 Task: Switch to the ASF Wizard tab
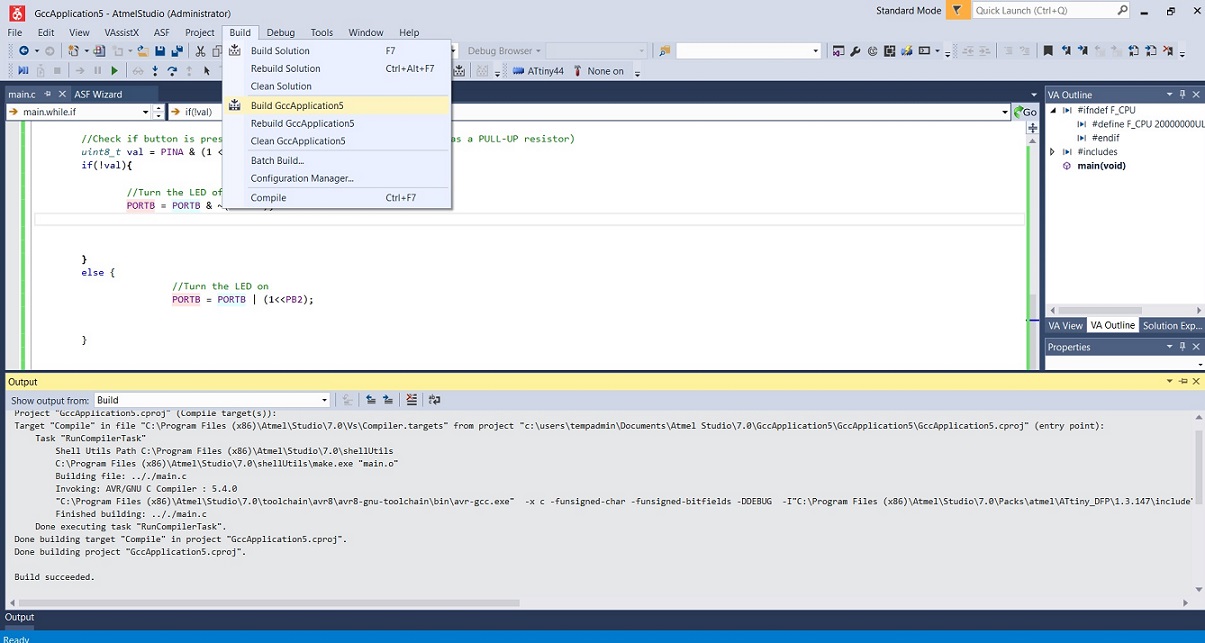coord(99,93)
